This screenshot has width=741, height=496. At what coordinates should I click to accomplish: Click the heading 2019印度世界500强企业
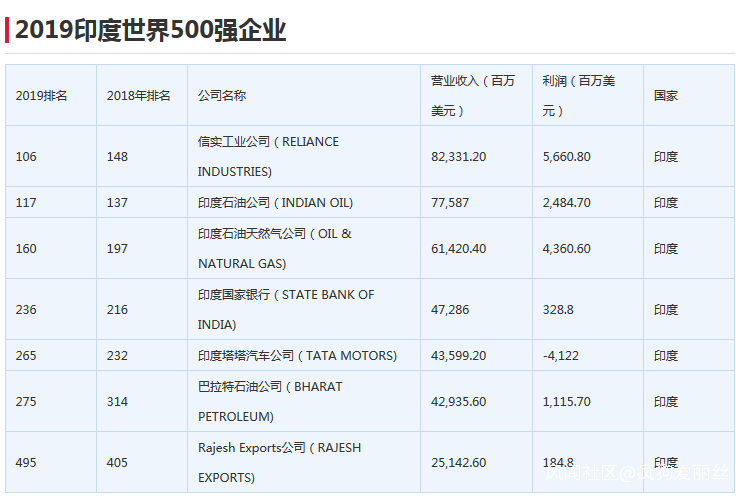pyautogui.click(x=151, y=30)
